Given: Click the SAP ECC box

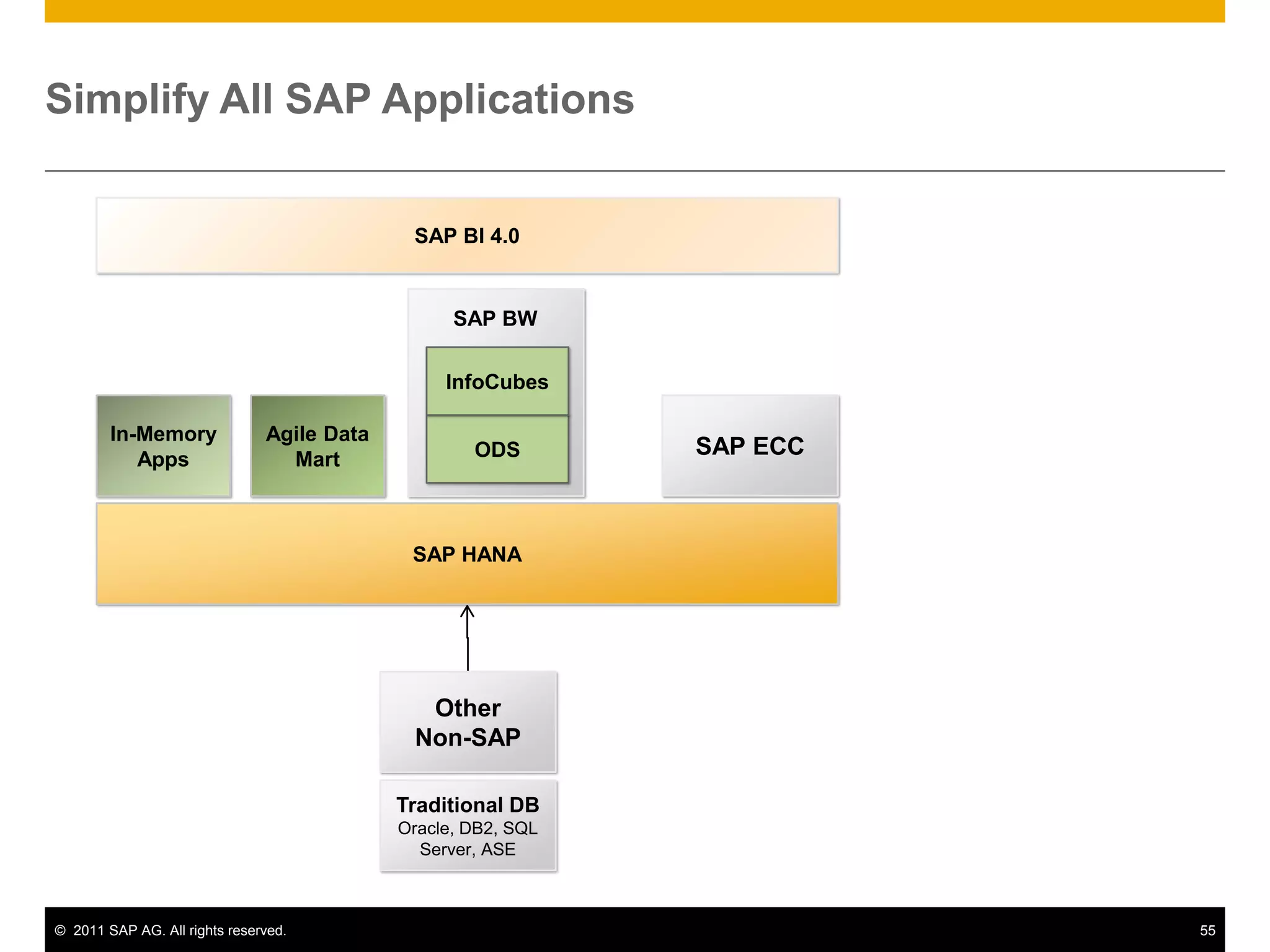Looking at the screenshot, I should click(x=750, y=446).
